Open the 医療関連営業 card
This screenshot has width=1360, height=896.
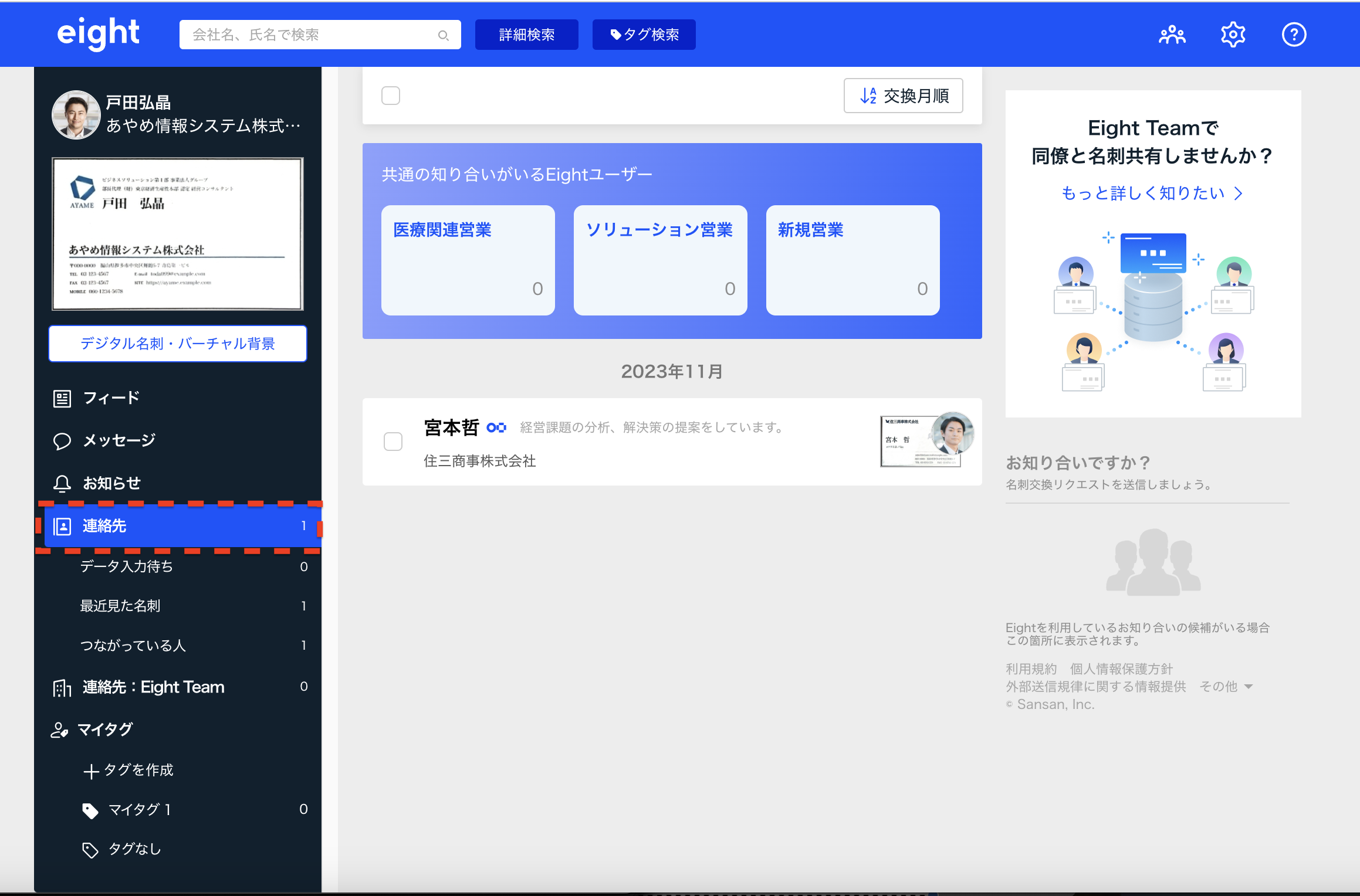(468, 260)
